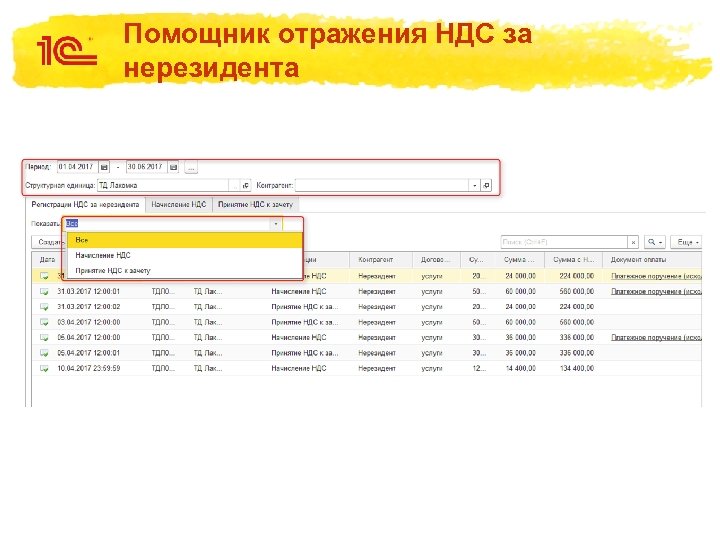720x540 pixels.
Task: Collapse the Показать dropdown arrow
Action: (x=276, y=224)
